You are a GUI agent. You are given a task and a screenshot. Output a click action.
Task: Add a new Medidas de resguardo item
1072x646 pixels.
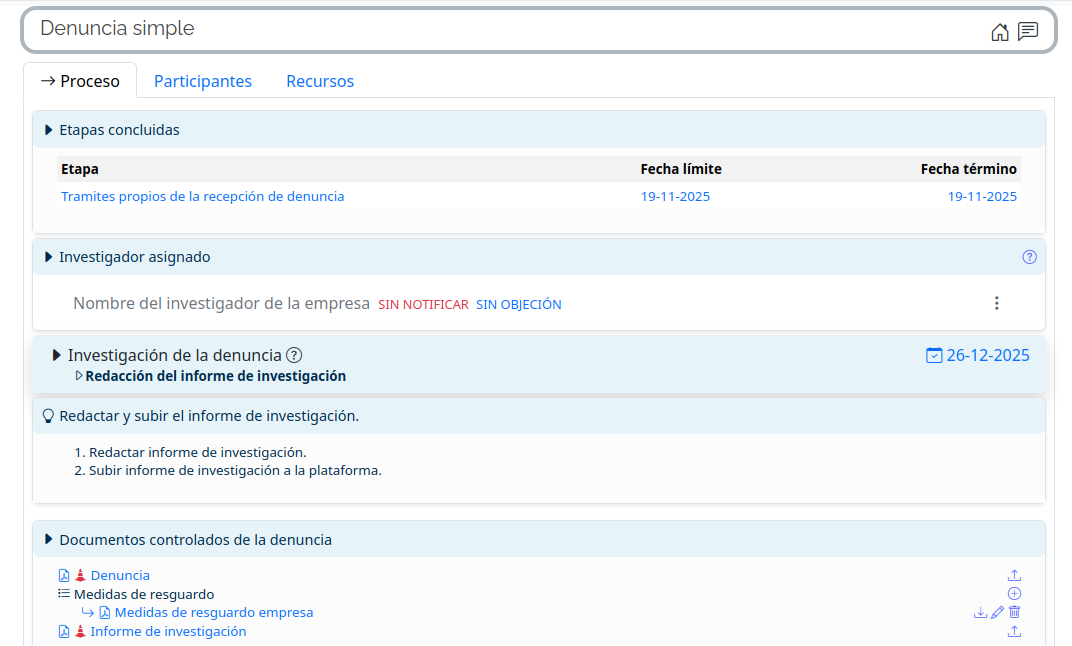(x=1014, y=594)
